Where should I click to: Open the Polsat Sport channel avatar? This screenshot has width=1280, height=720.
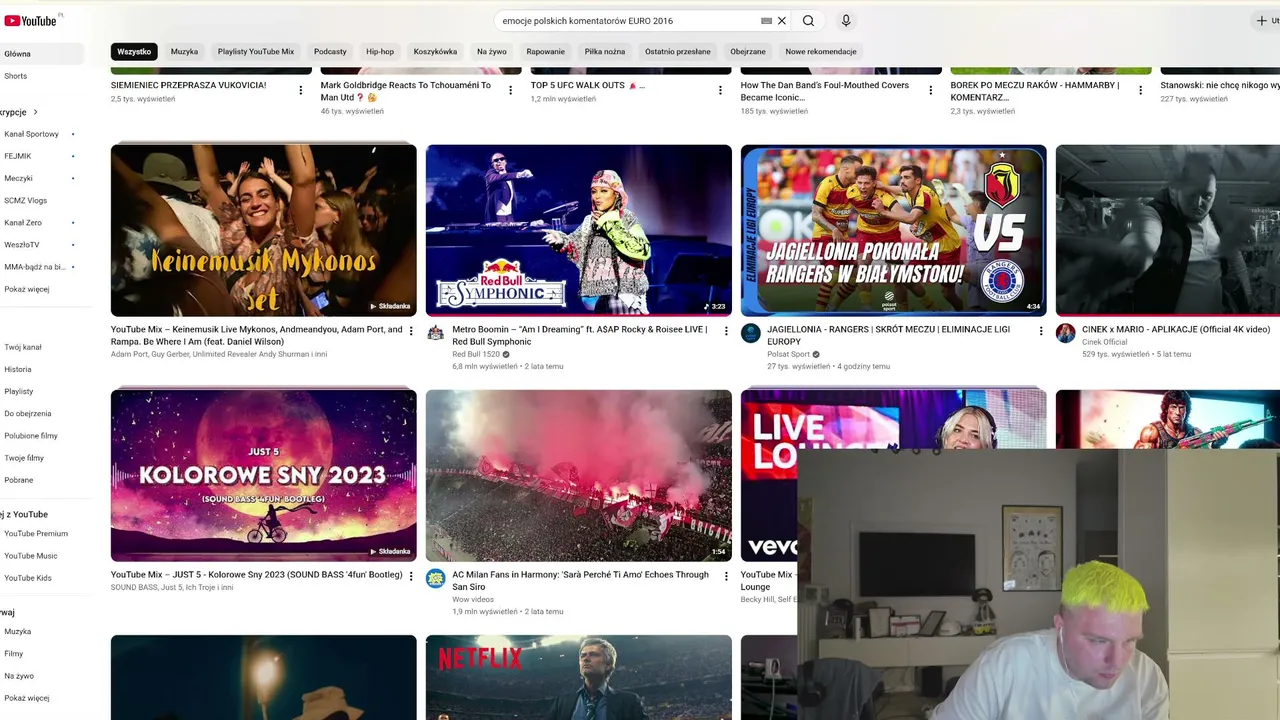750,333
